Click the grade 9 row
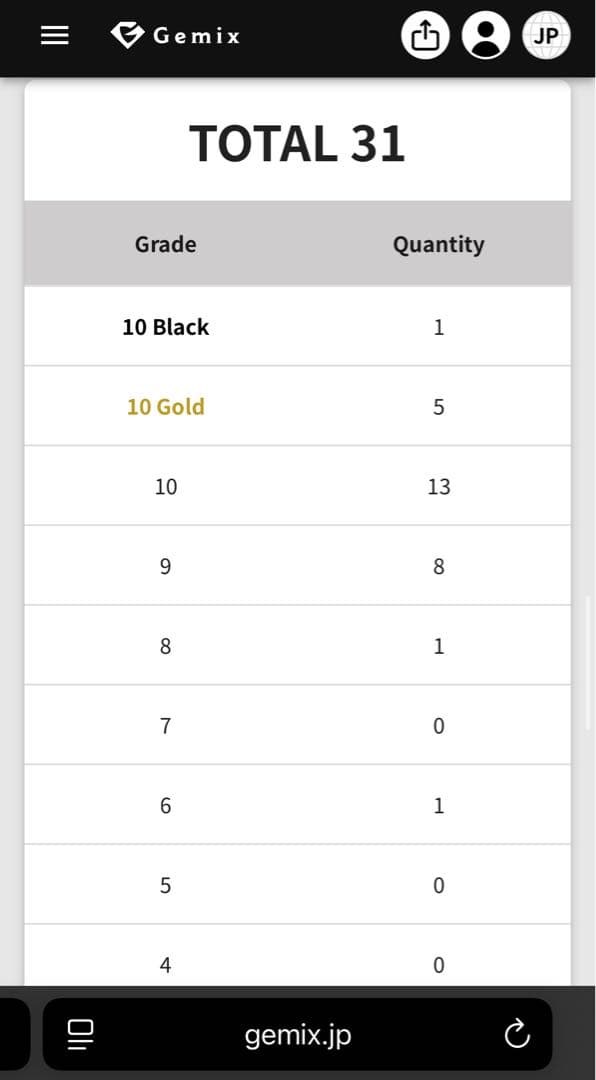Screen dimensions: 596x1080 tap(298, 566)
